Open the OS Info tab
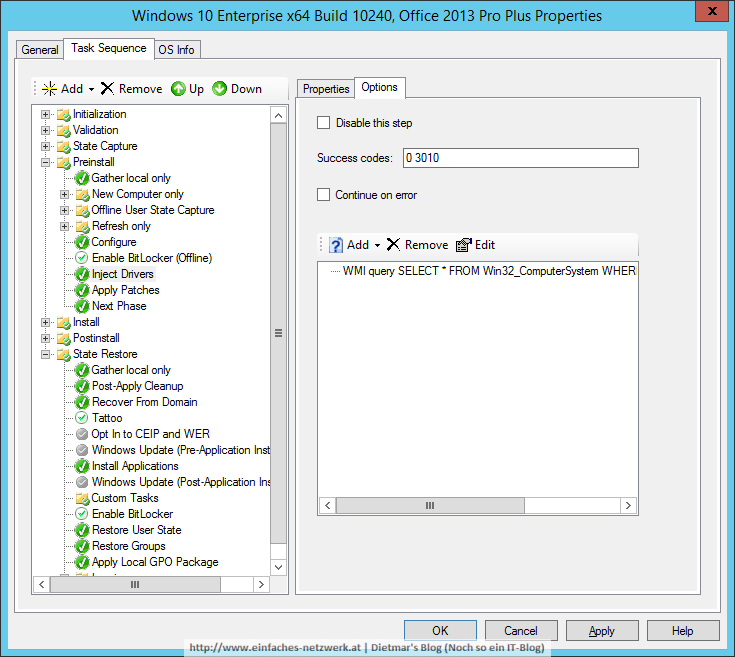The image size is (735, 657). (x=176, y=50)
